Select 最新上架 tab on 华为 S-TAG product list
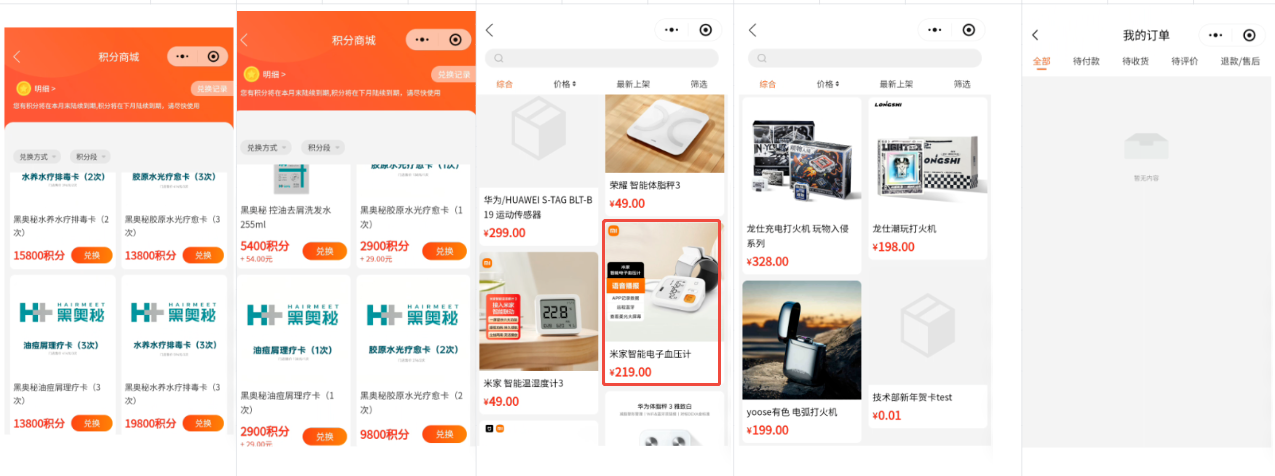The height and width of the screenshot is (476, 1275). pyautogui.click(x=633, y=84)
